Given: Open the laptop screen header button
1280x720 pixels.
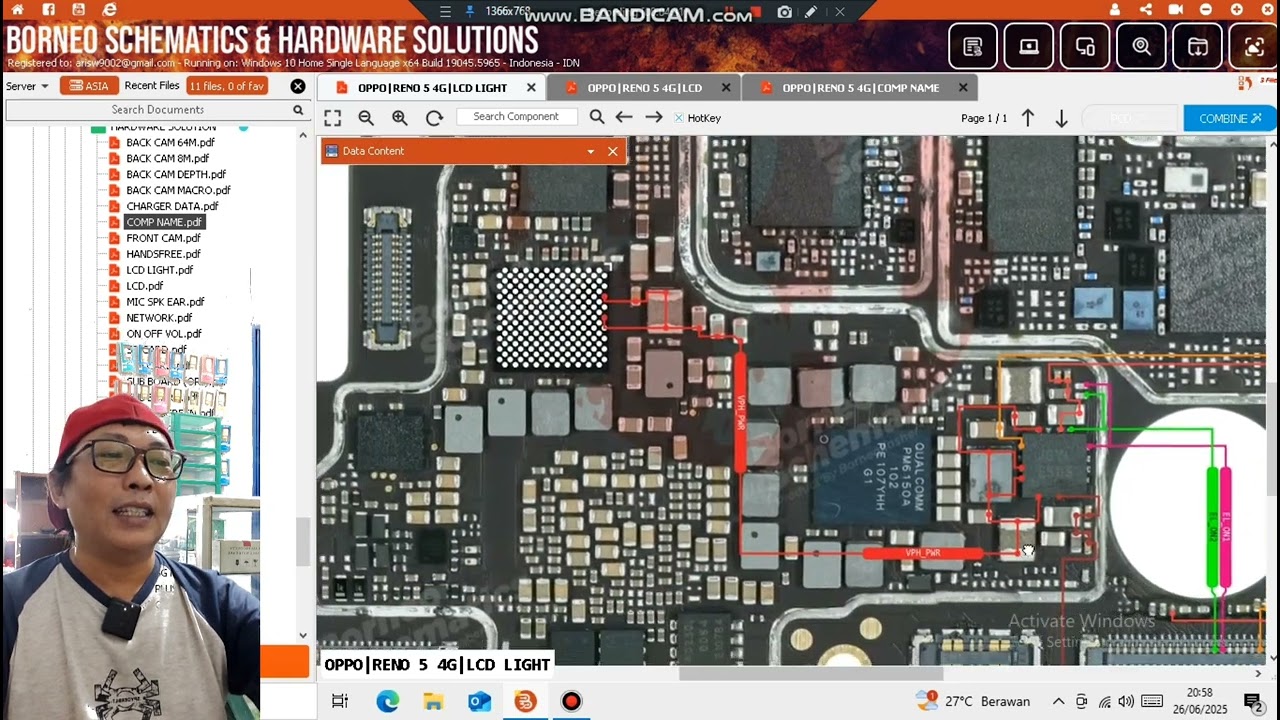Looking at the screenshot, I should pyautogui.click(x=1029, y=46).
